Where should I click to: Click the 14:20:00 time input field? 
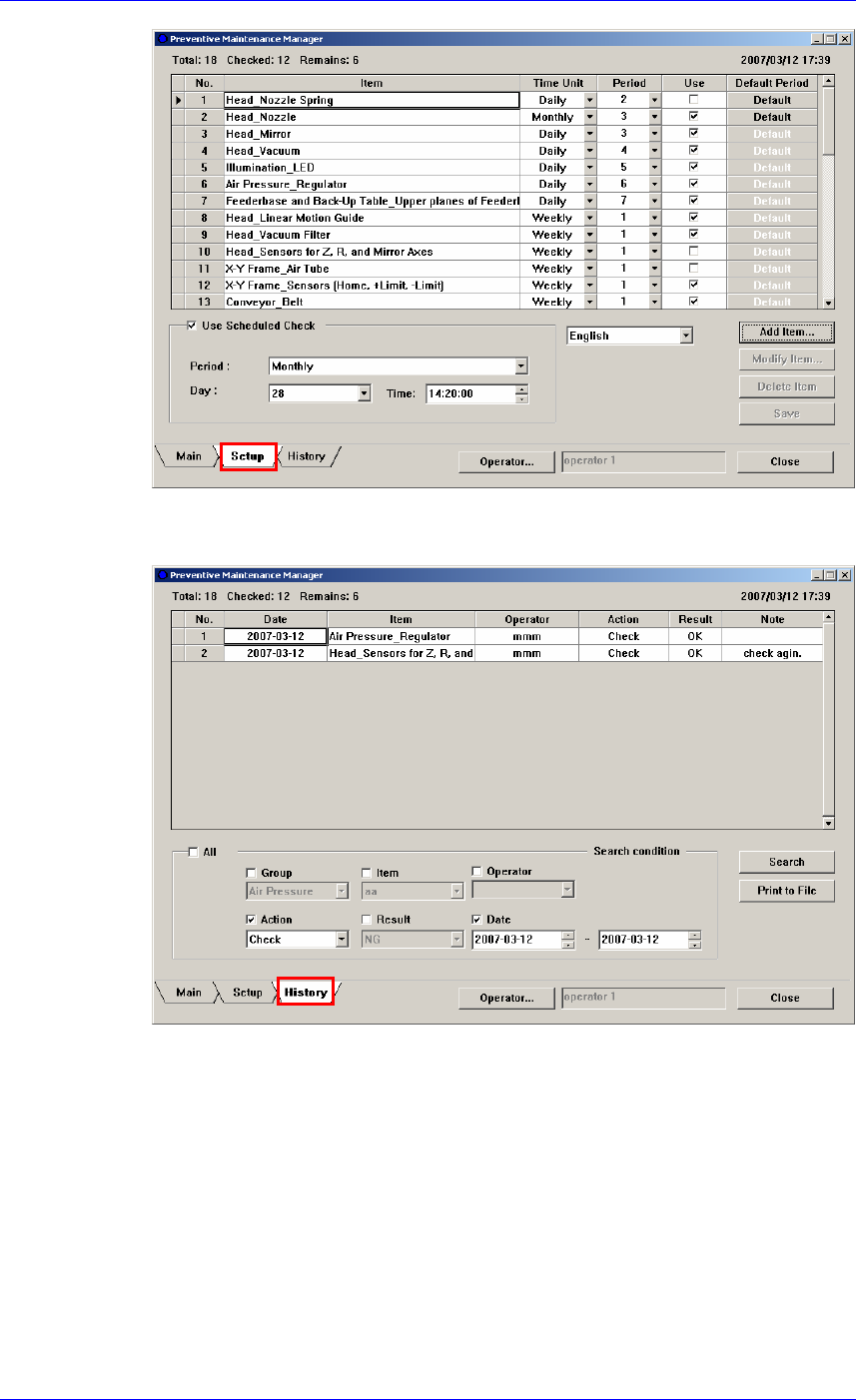470,393
